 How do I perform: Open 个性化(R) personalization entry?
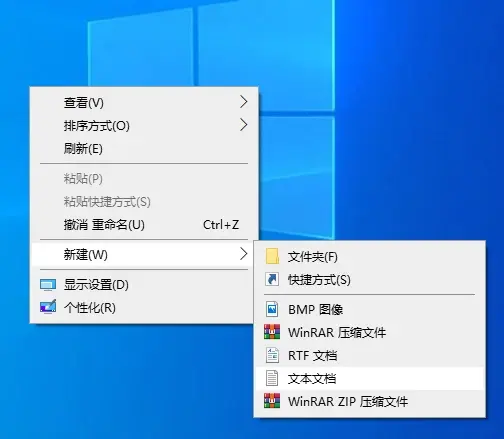tap(144, 307)
